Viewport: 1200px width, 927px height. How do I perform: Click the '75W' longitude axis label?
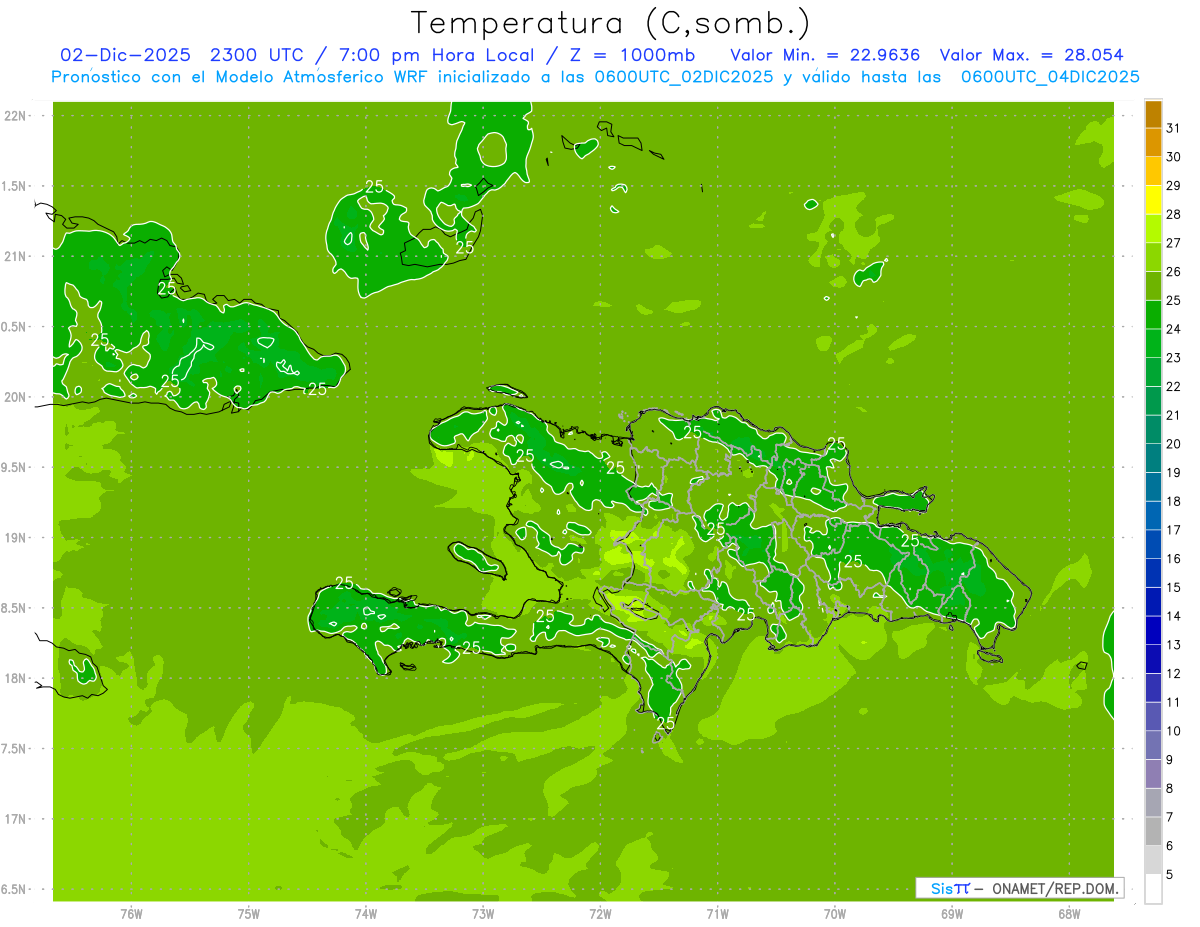coord(249,913)
